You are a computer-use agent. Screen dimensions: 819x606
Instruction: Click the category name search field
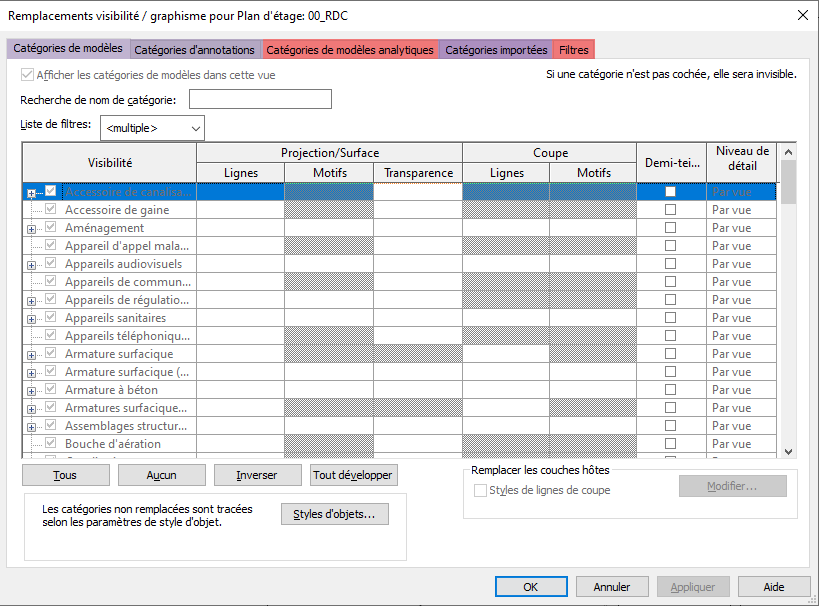tap(260, 99)
